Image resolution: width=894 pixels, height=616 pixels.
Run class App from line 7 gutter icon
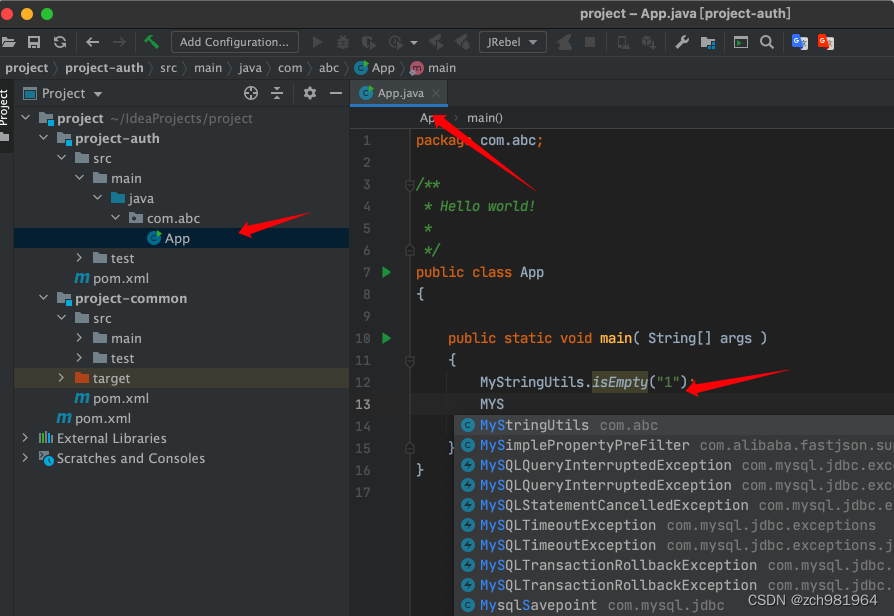(387, 272)
